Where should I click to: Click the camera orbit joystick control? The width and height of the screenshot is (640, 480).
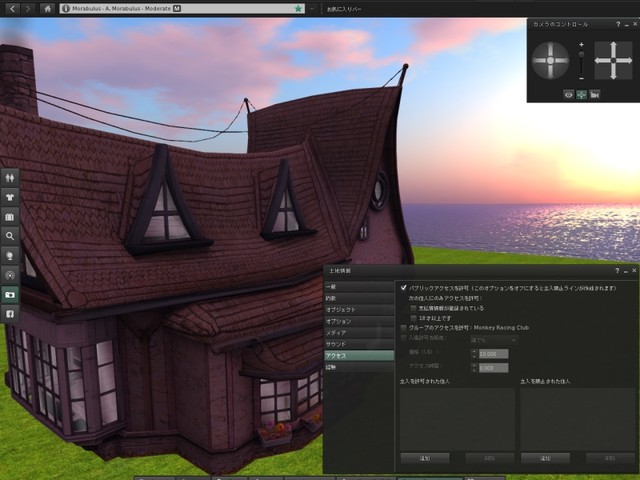pyautogui.click(x=550, y=60)
